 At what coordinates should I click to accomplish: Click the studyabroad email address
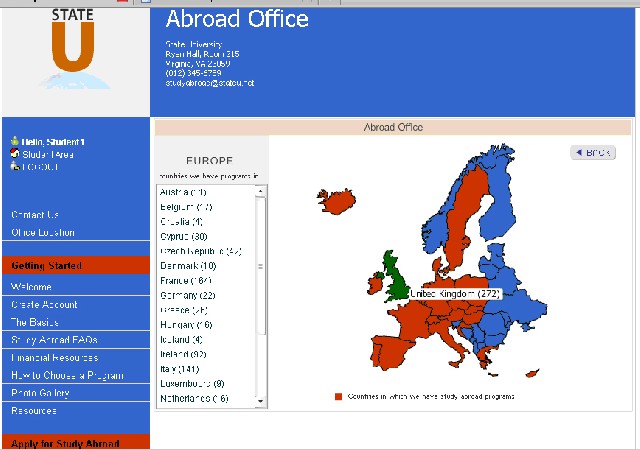210,83
